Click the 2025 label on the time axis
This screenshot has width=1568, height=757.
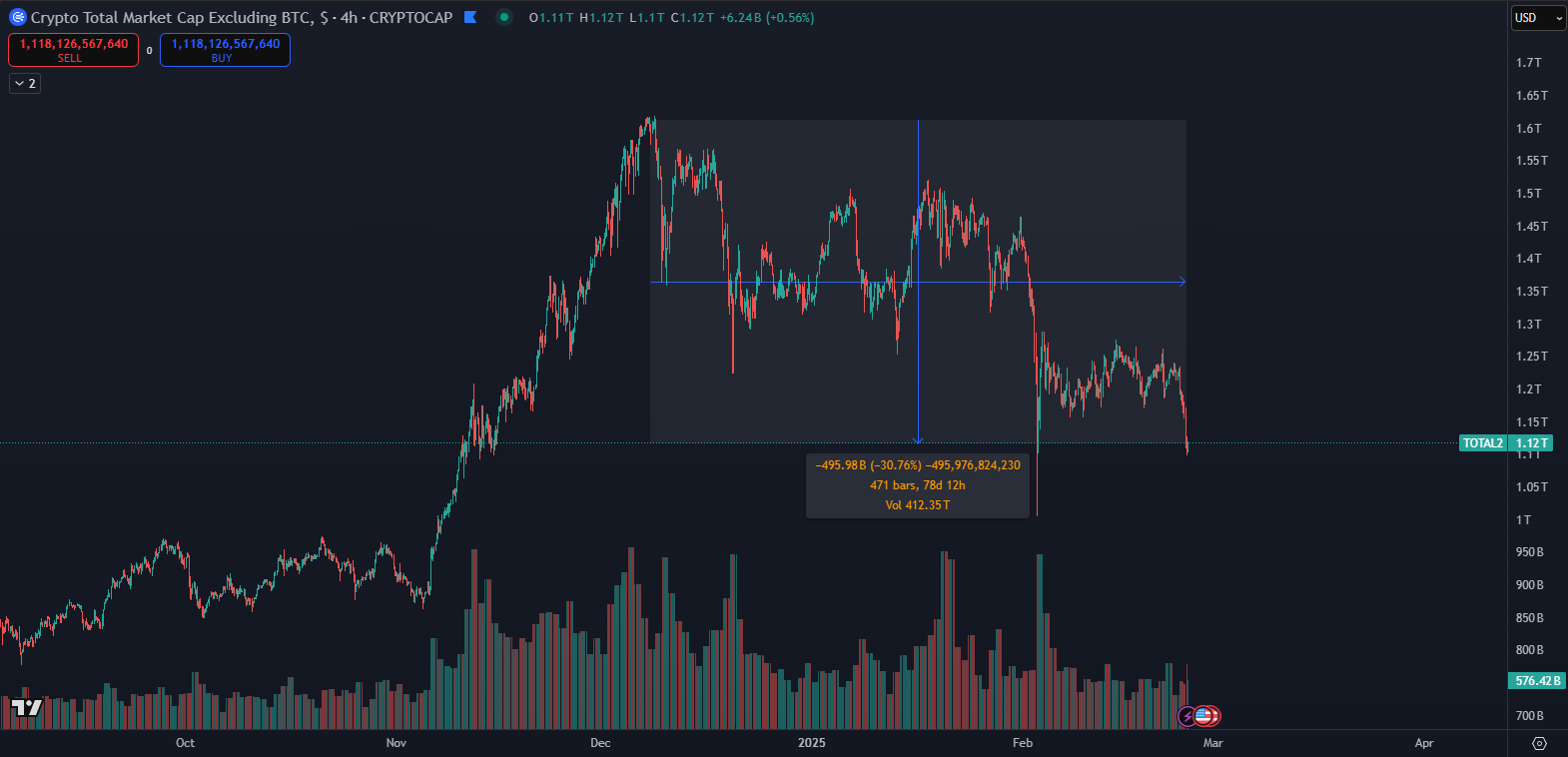tap(811, 743)
